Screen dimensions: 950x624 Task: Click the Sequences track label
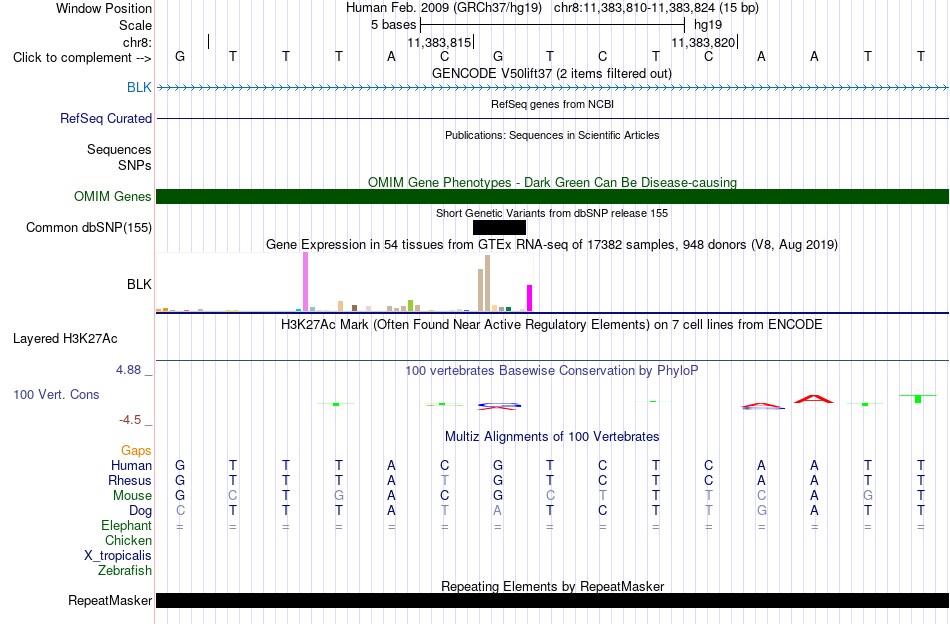point(119,149)
